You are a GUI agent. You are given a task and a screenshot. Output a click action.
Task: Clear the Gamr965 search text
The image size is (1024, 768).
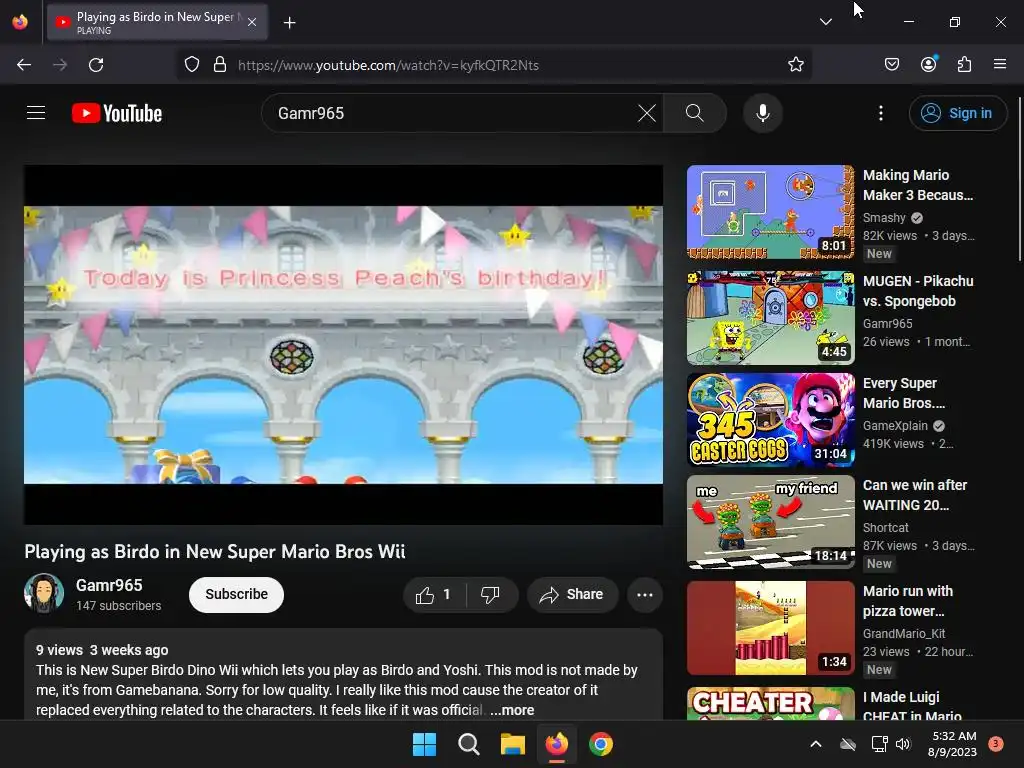pyautogui.click(x=647, y=113)
